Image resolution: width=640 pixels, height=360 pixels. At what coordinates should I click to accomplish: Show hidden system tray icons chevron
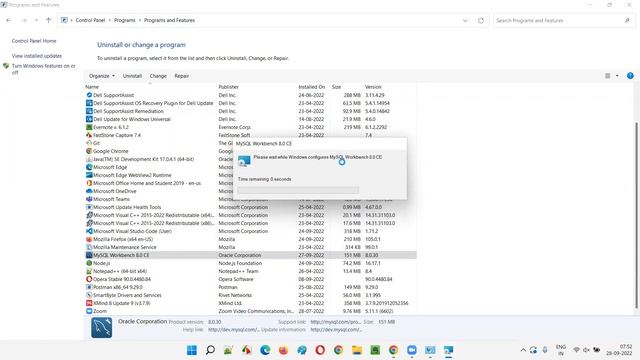[x=523, y=350]
